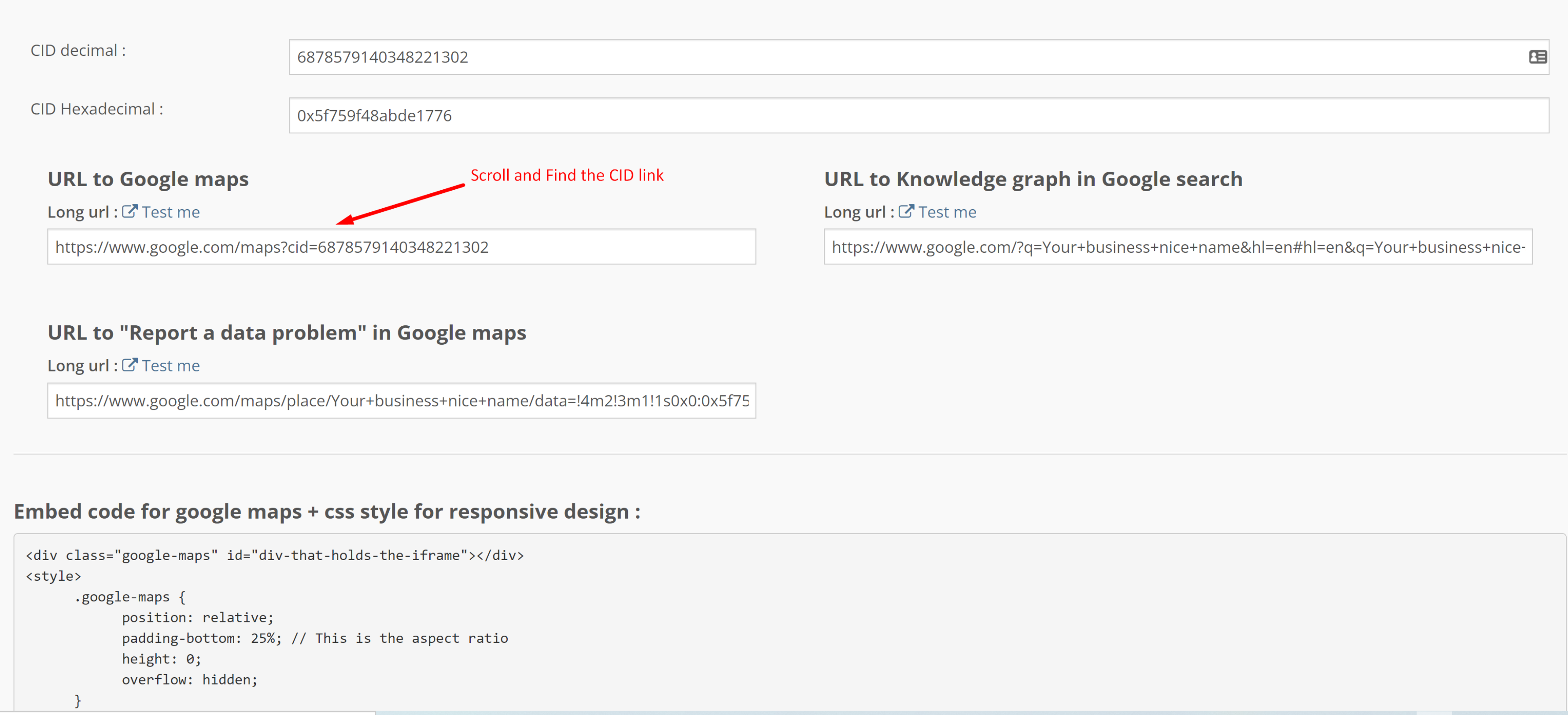
Task: Focus the CID Hexadecimal input field
Action: click(x=852, y=116)
